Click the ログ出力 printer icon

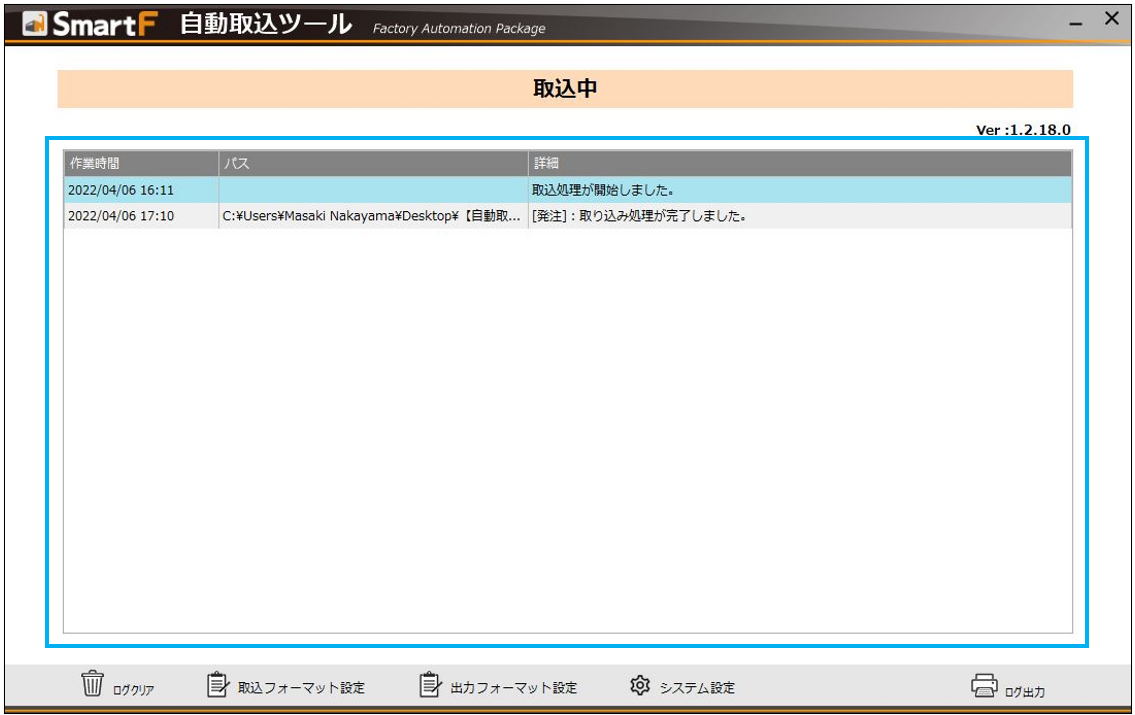click(983, 686)
